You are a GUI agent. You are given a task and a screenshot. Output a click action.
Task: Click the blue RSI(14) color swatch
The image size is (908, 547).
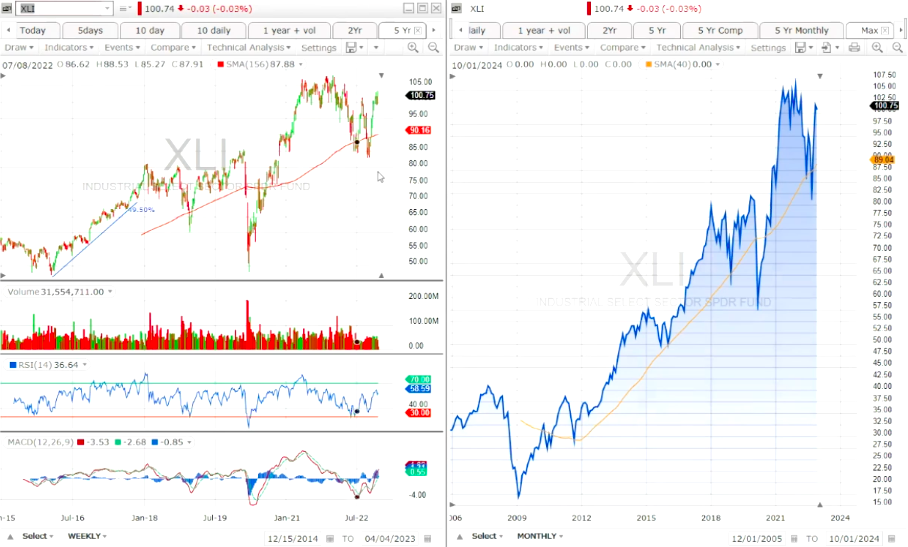(x=13, y=365)
